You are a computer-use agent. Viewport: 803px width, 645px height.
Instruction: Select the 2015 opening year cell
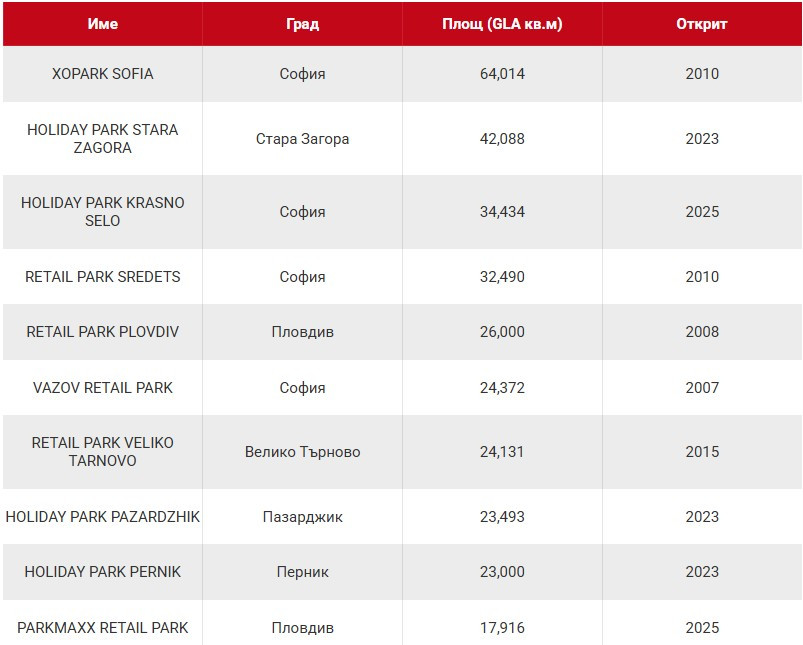pyautogui.click(x=702, y=452)
